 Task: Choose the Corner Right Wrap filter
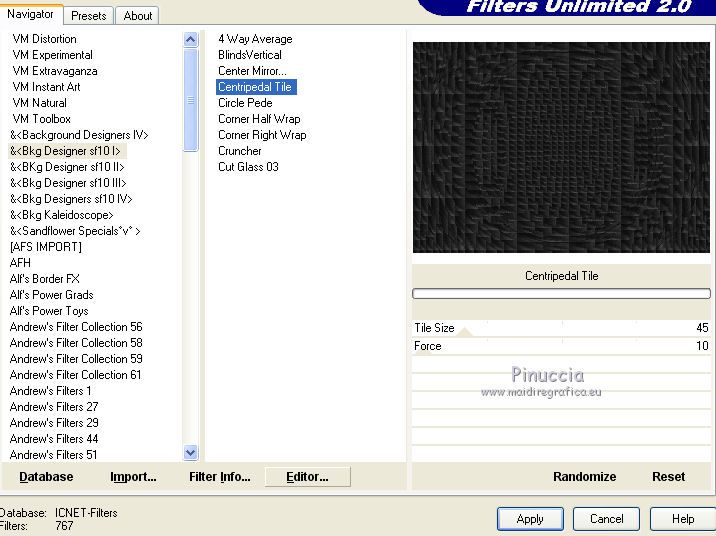[262, 135]
